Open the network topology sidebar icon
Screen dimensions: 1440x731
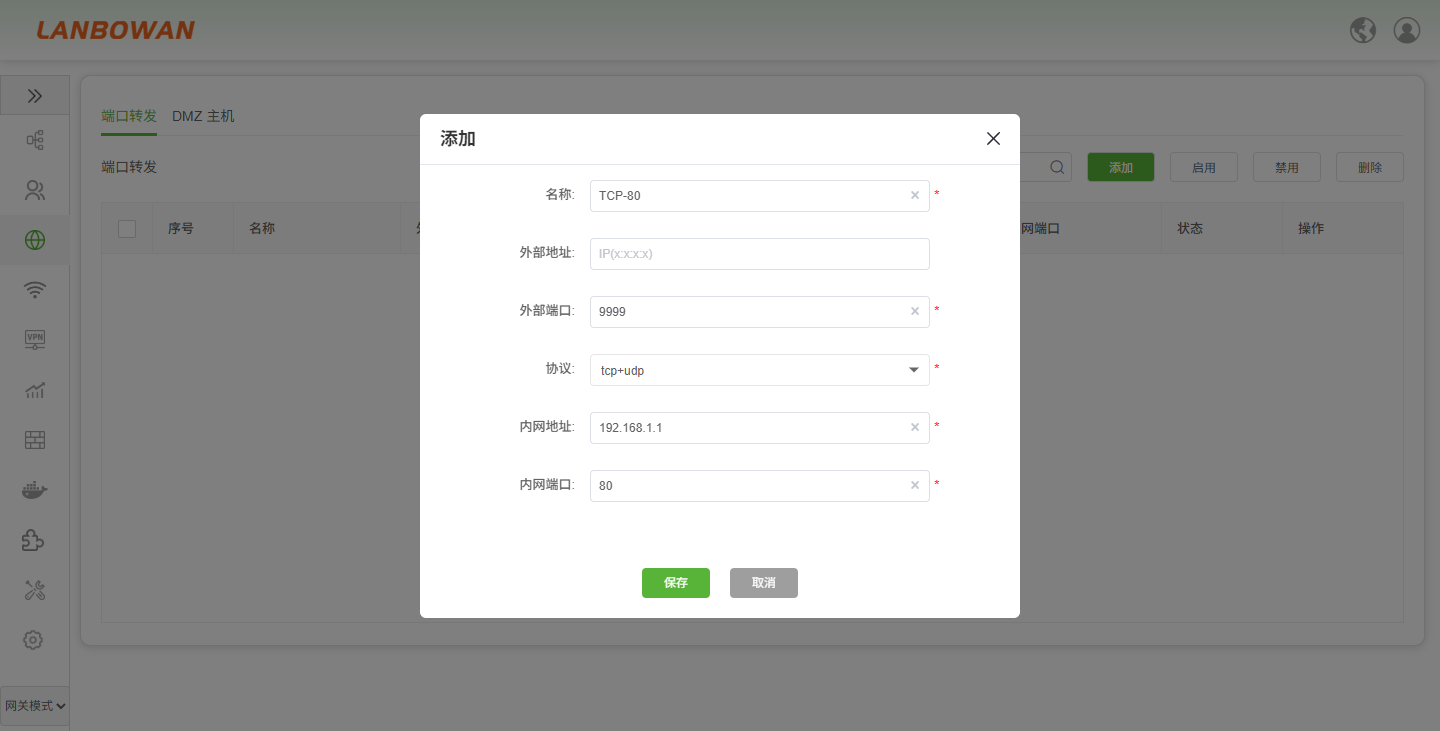click(35, 140)
